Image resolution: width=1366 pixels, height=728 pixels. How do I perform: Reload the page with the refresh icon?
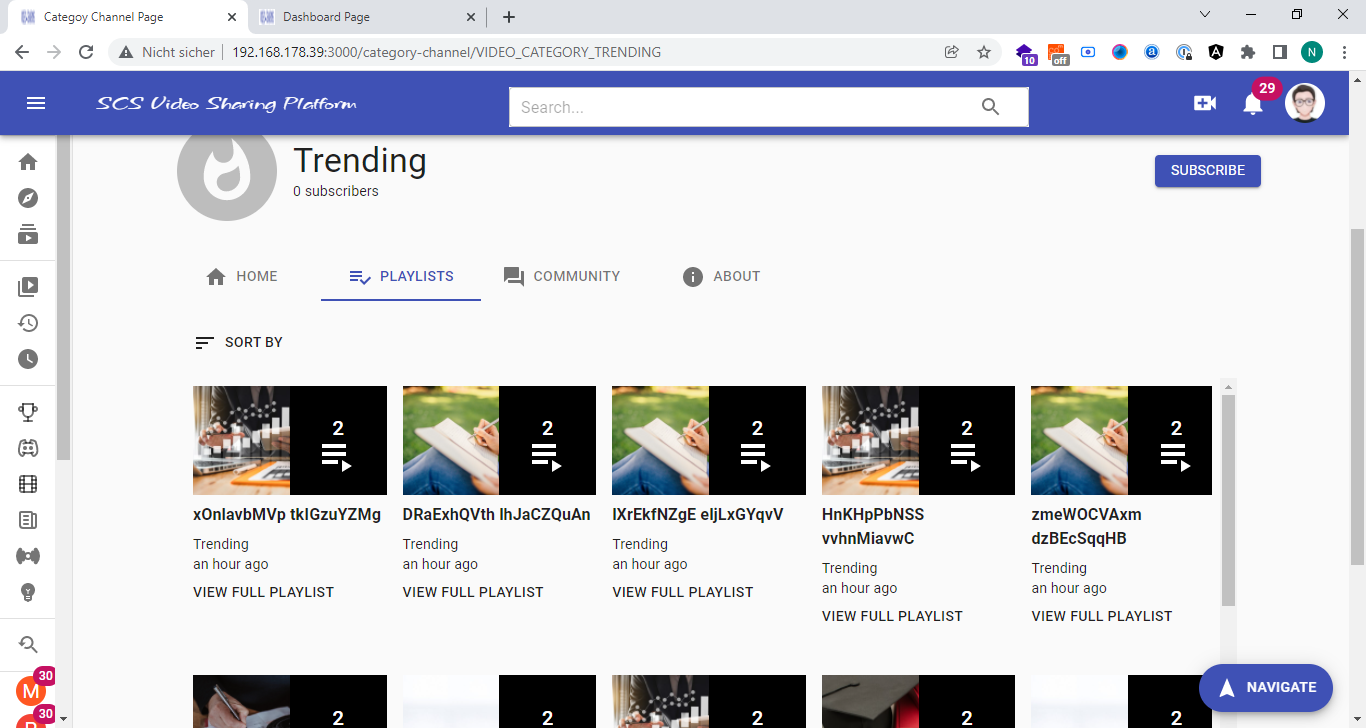86,52
